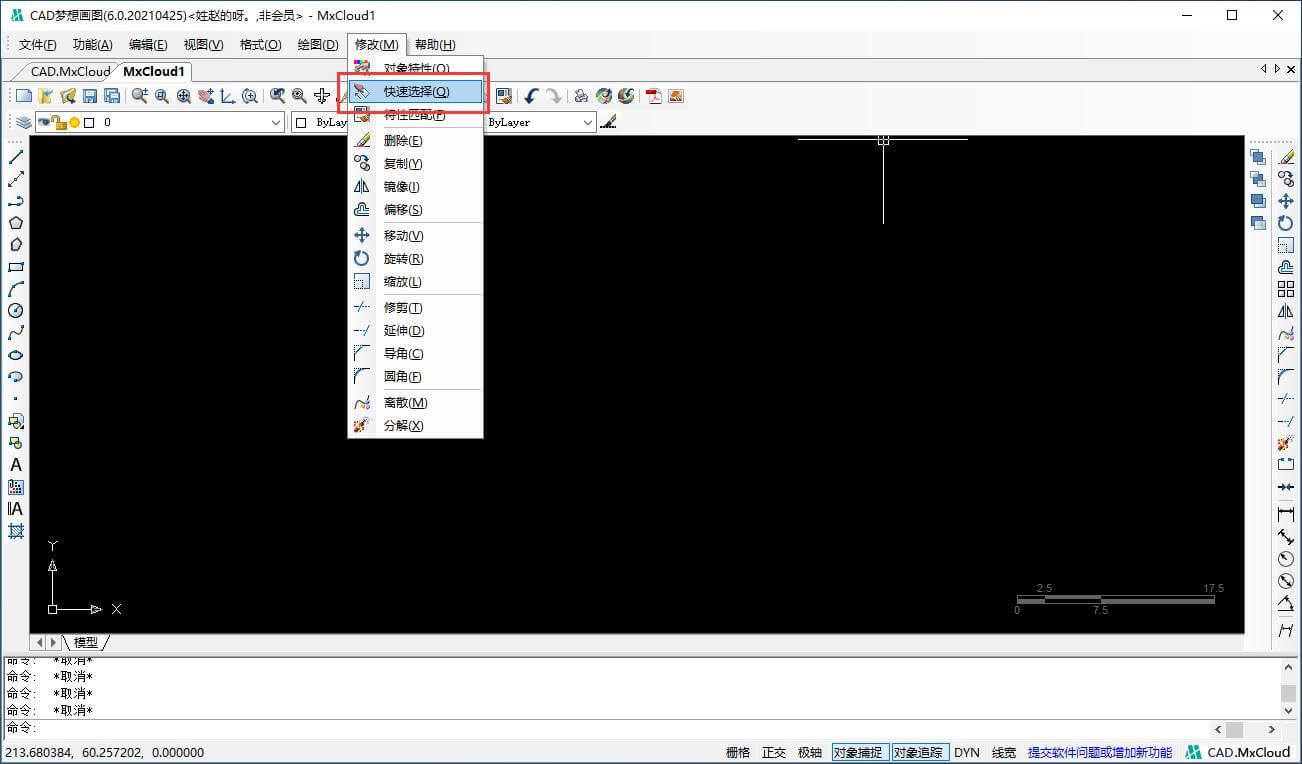Select the Rectangle draw tool
This screenshot has height=764, width=1302.
16,267
